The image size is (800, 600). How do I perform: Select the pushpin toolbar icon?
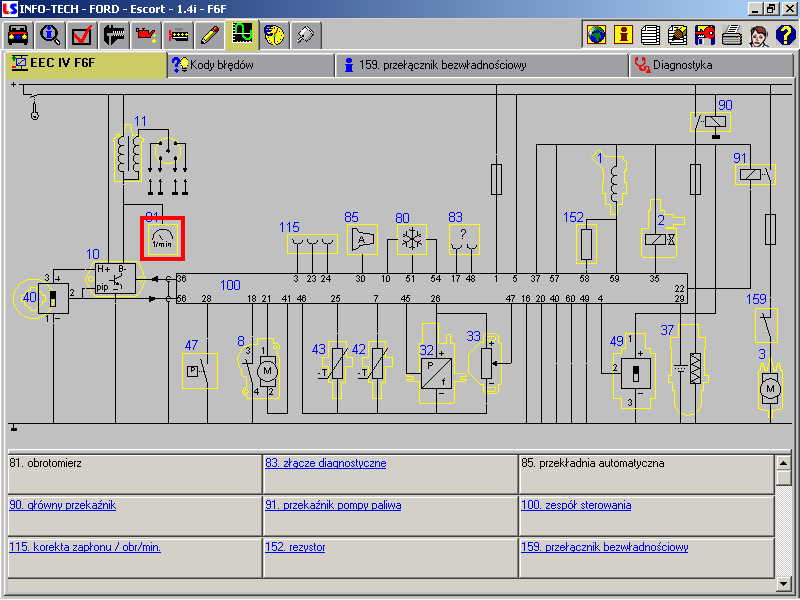(x=306, y=35)
